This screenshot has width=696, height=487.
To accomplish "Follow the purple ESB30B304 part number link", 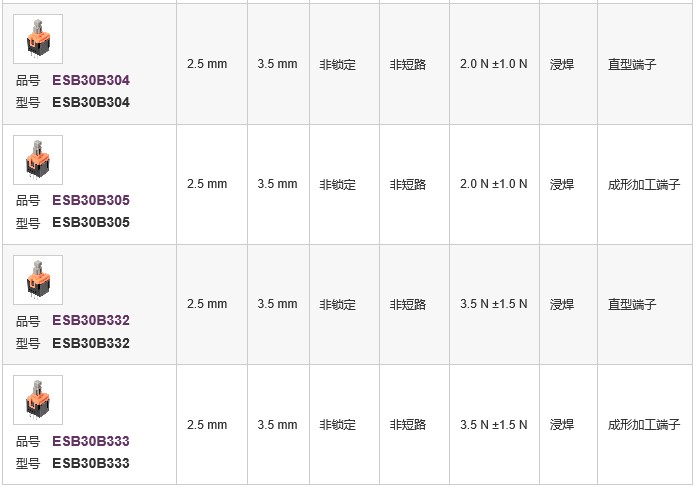I will pos(91,80).
